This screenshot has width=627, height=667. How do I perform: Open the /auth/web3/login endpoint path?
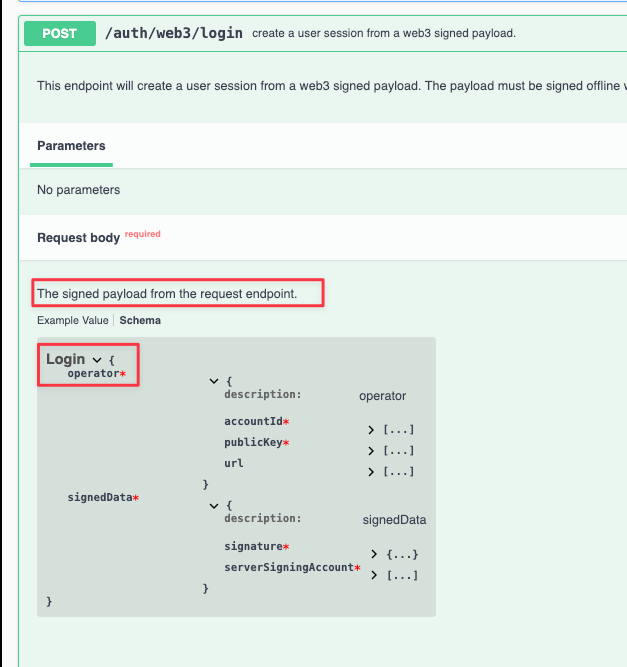tap(174, 33)
